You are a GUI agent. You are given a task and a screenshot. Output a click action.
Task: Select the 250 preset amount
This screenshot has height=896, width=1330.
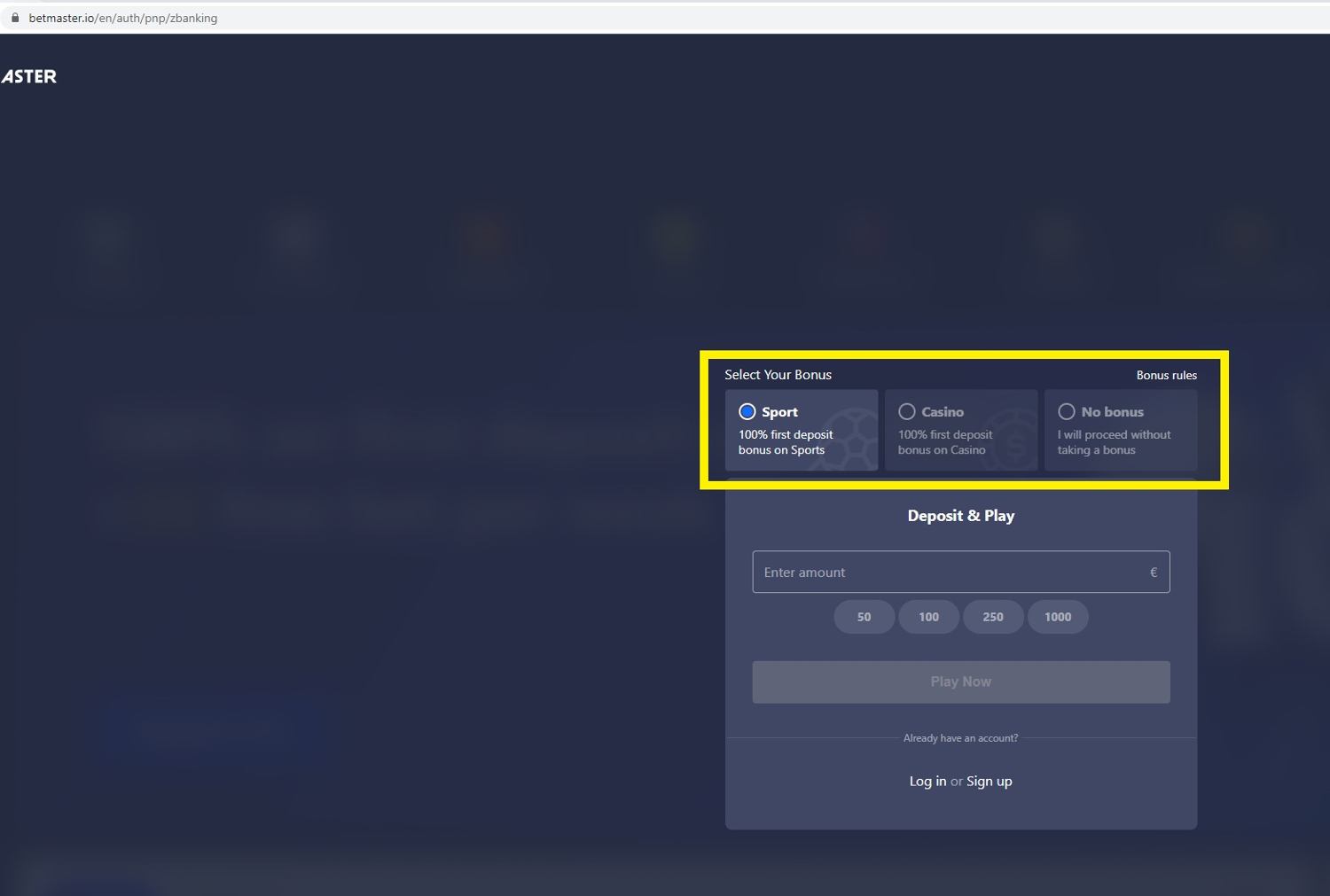(993, 618)
